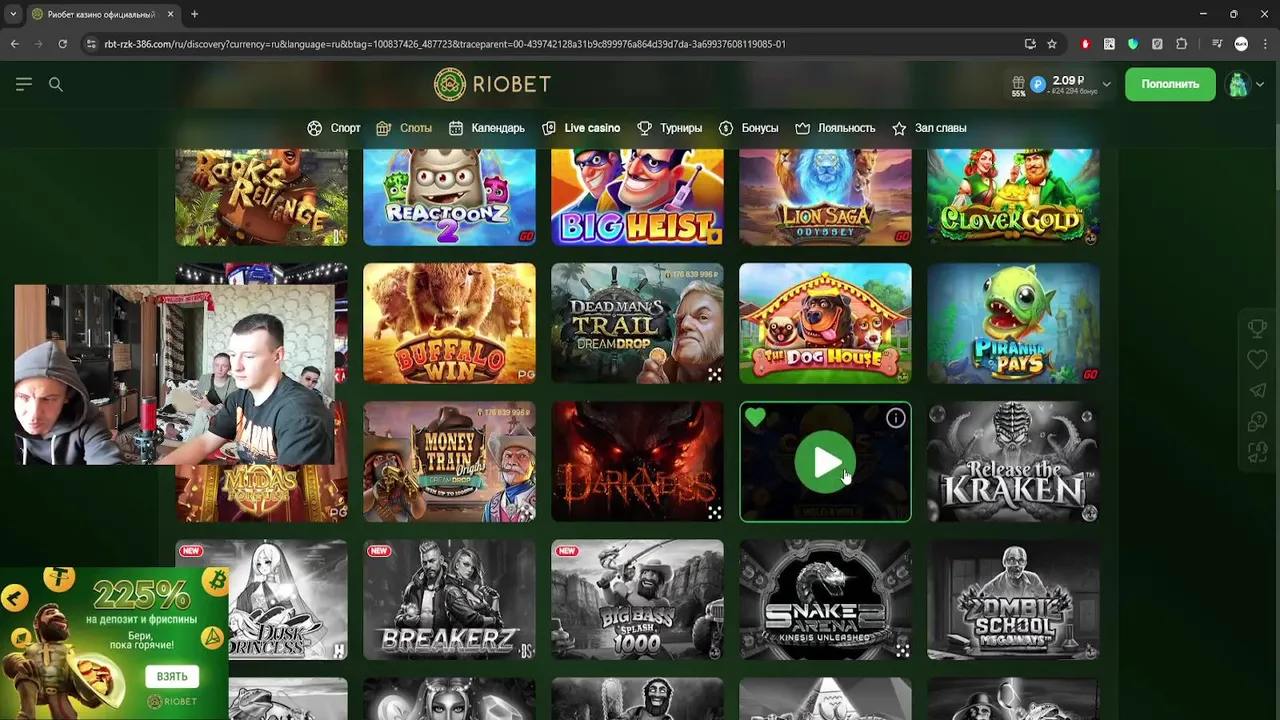
Task: Click the Пополнить deposit button
Action: click(x=1170, y=84)
